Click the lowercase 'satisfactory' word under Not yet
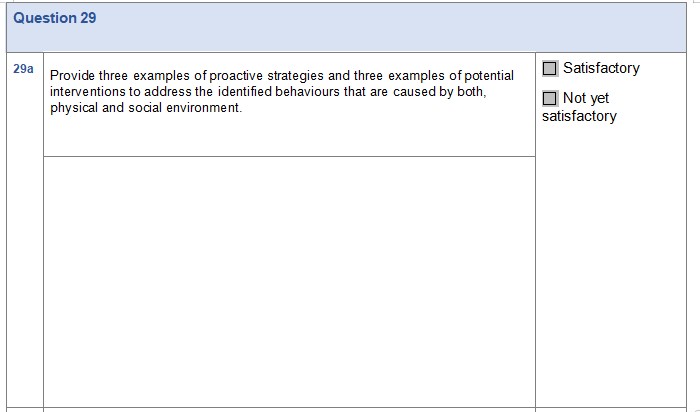The width and height of the screenshot is (700, 412). (579, 117)
